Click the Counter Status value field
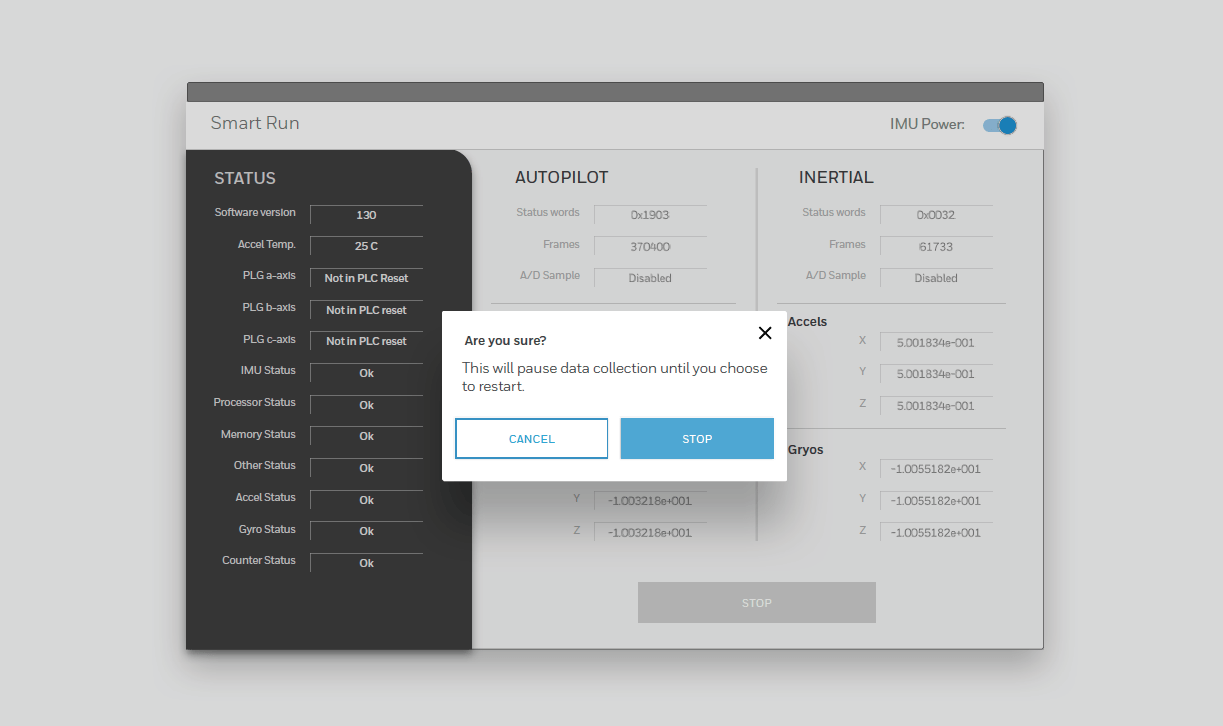 click(366, 563)
